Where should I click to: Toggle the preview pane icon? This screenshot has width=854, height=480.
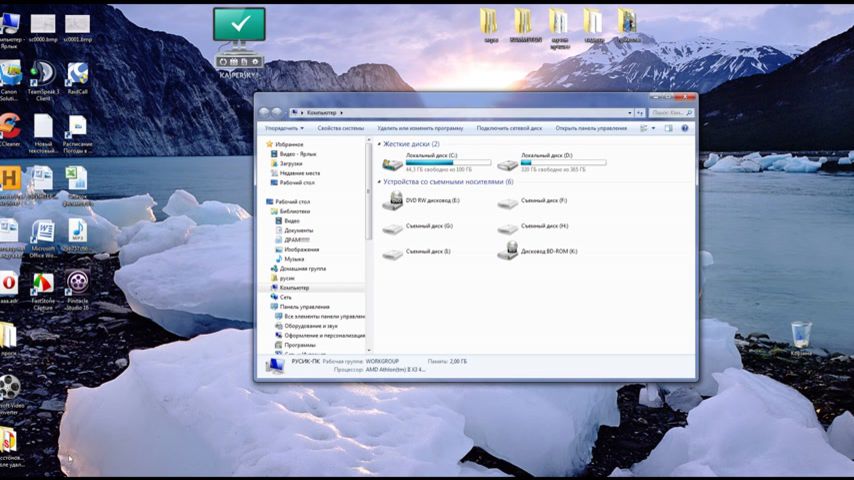pyautogui.click(x=668, y=128)
